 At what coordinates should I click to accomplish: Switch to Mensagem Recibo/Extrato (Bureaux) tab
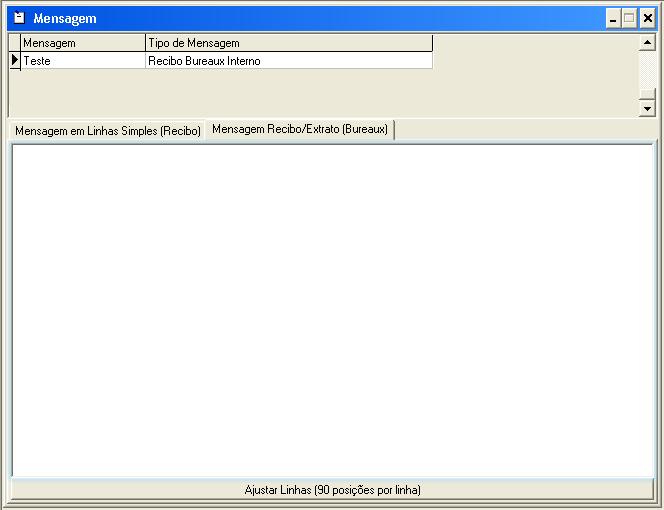300,130
